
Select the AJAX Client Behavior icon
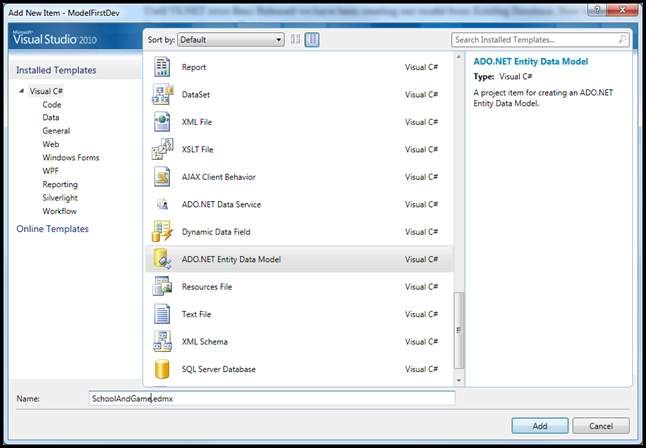[162, 177]
